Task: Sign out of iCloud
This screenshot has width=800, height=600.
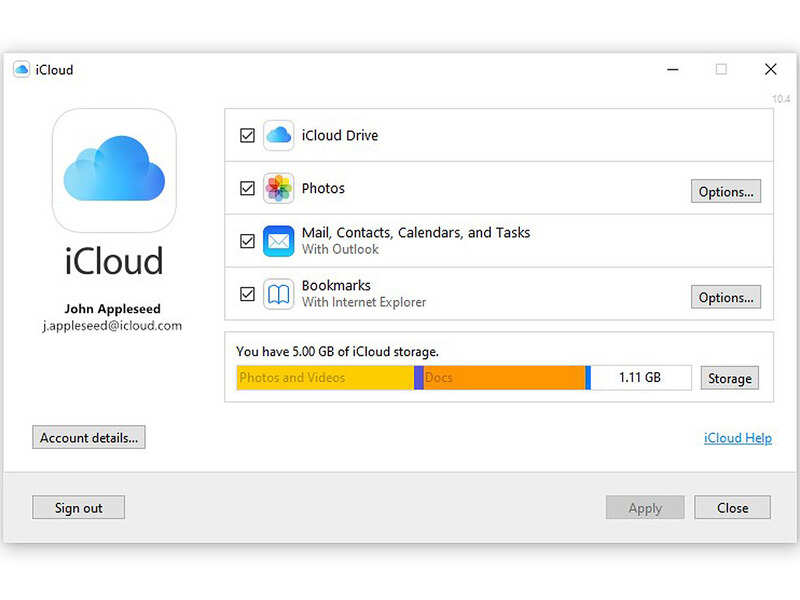Action: [x=78, y=507]
